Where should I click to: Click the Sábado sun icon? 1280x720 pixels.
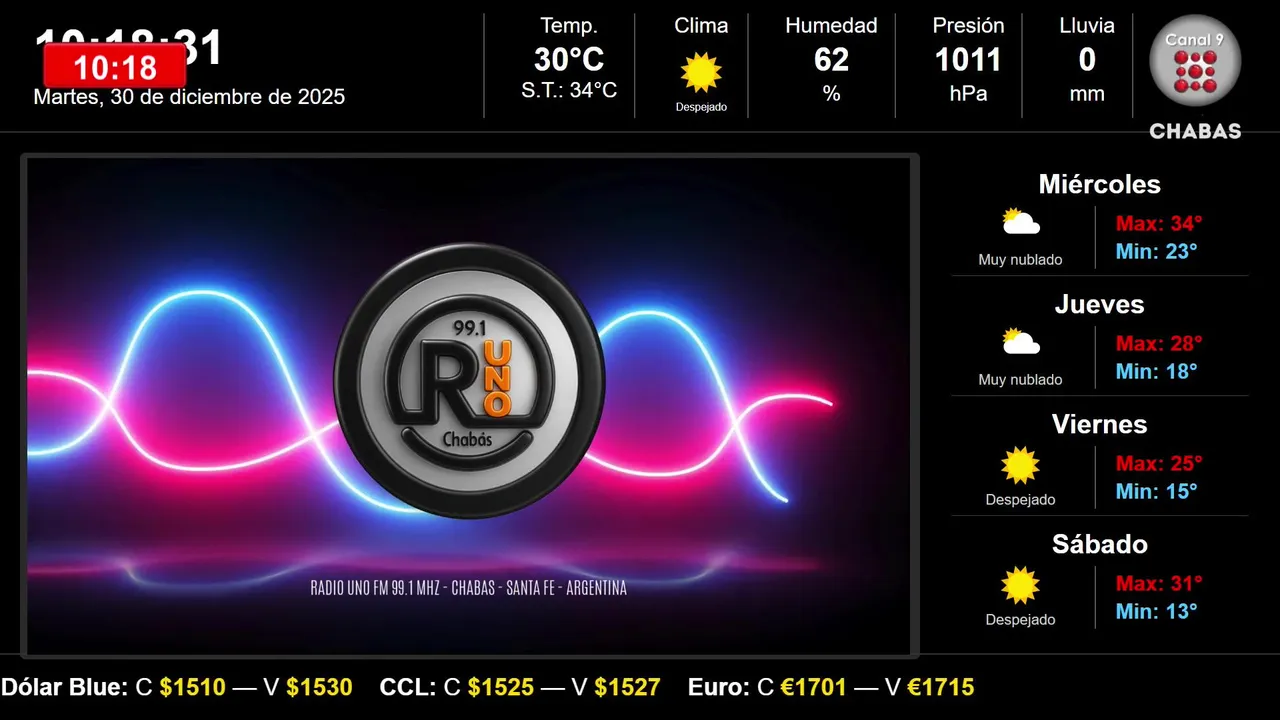pyautogui.click(x=1021, y=585)
